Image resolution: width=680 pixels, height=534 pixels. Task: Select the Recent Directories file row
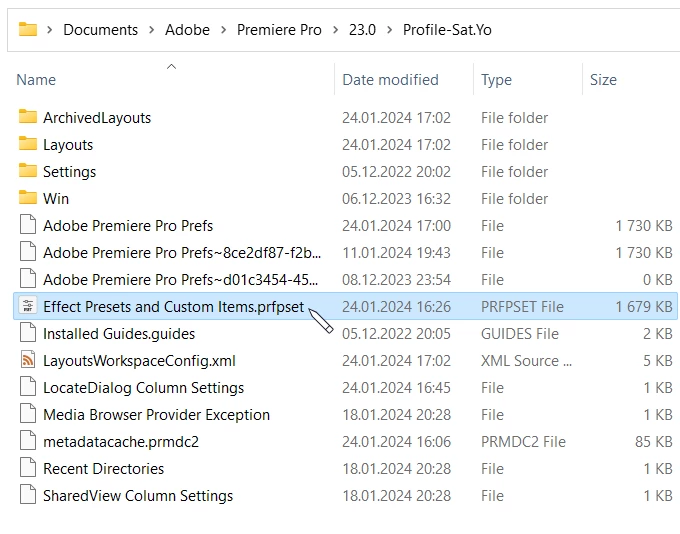[346, 468]
